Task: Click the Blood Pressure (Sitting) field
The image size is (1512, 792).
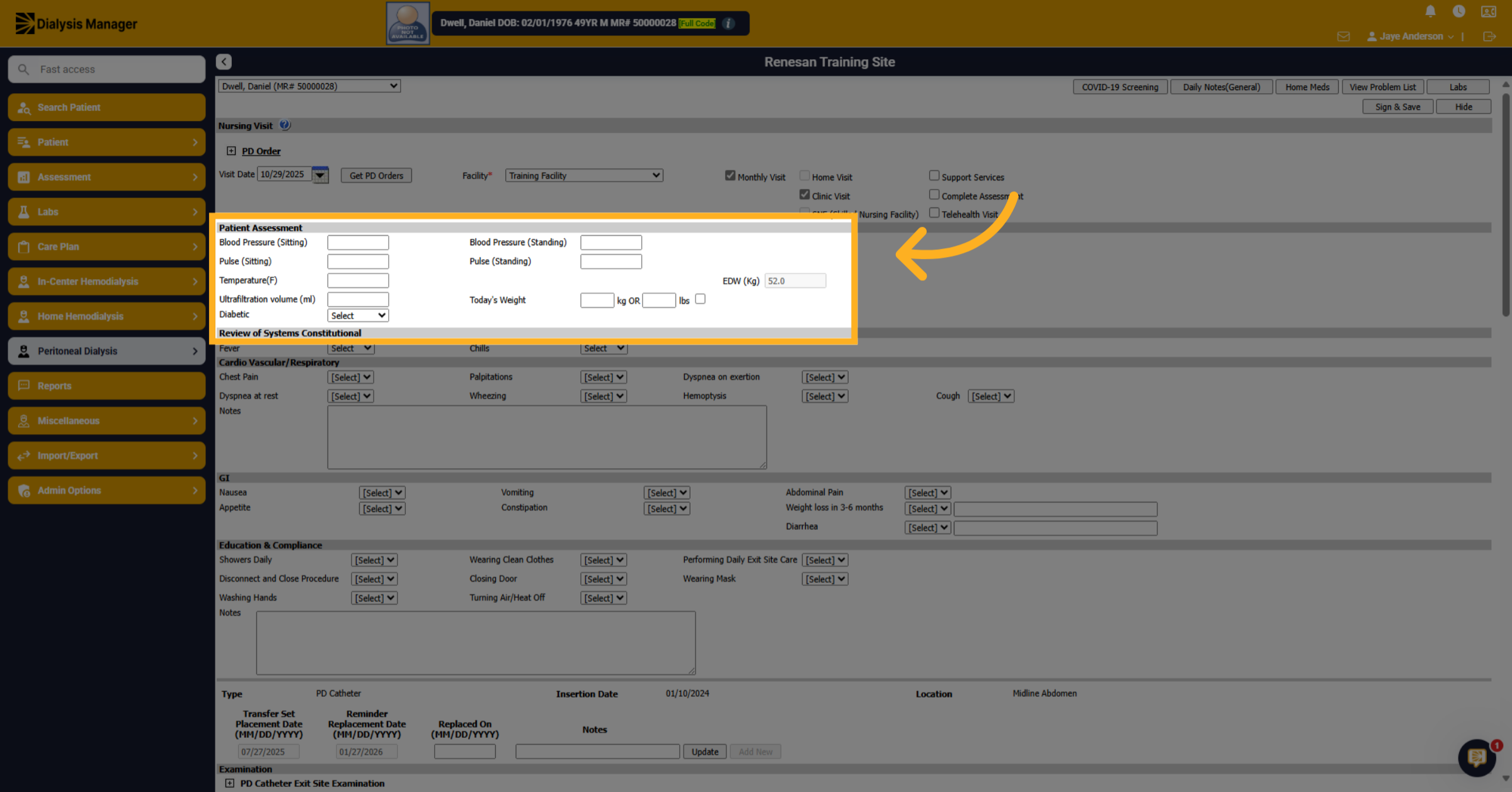Action: click(x=358, y=243)
